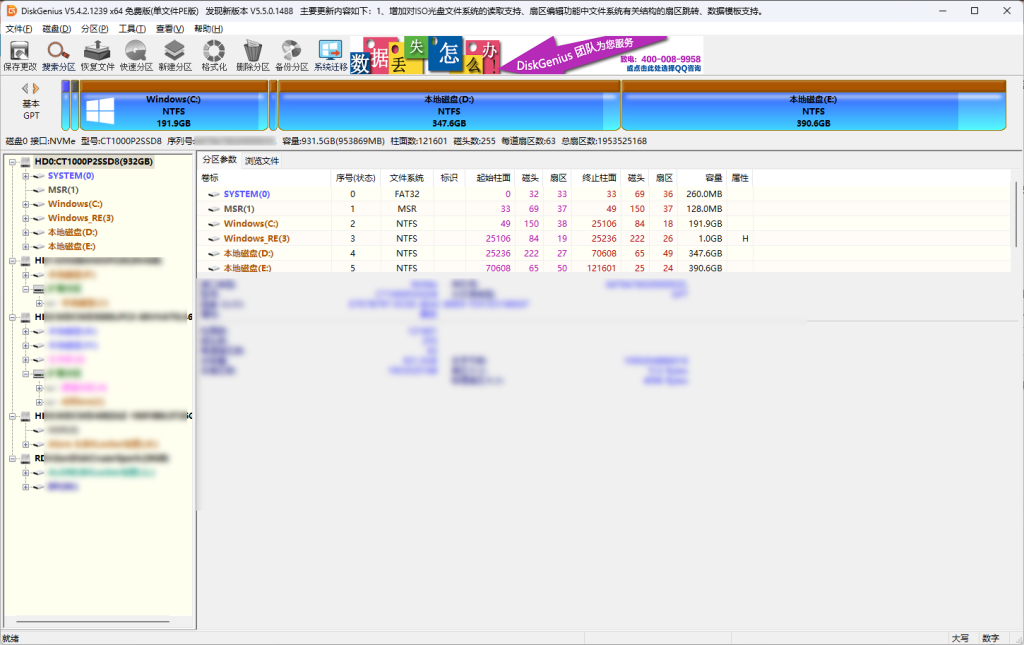1024x645 pixels.
Task: Open the 帮助(H) menu
Action: [x=208, y=29]
